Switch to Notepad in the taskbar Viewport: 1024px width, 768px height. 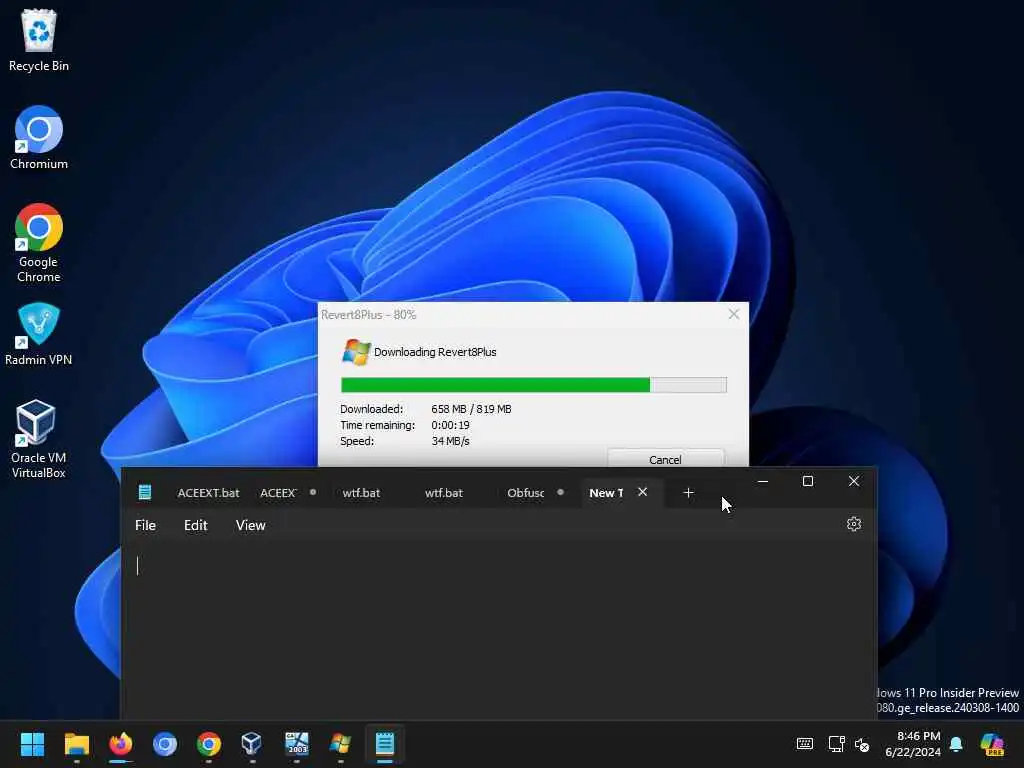(x=385, y=744)
